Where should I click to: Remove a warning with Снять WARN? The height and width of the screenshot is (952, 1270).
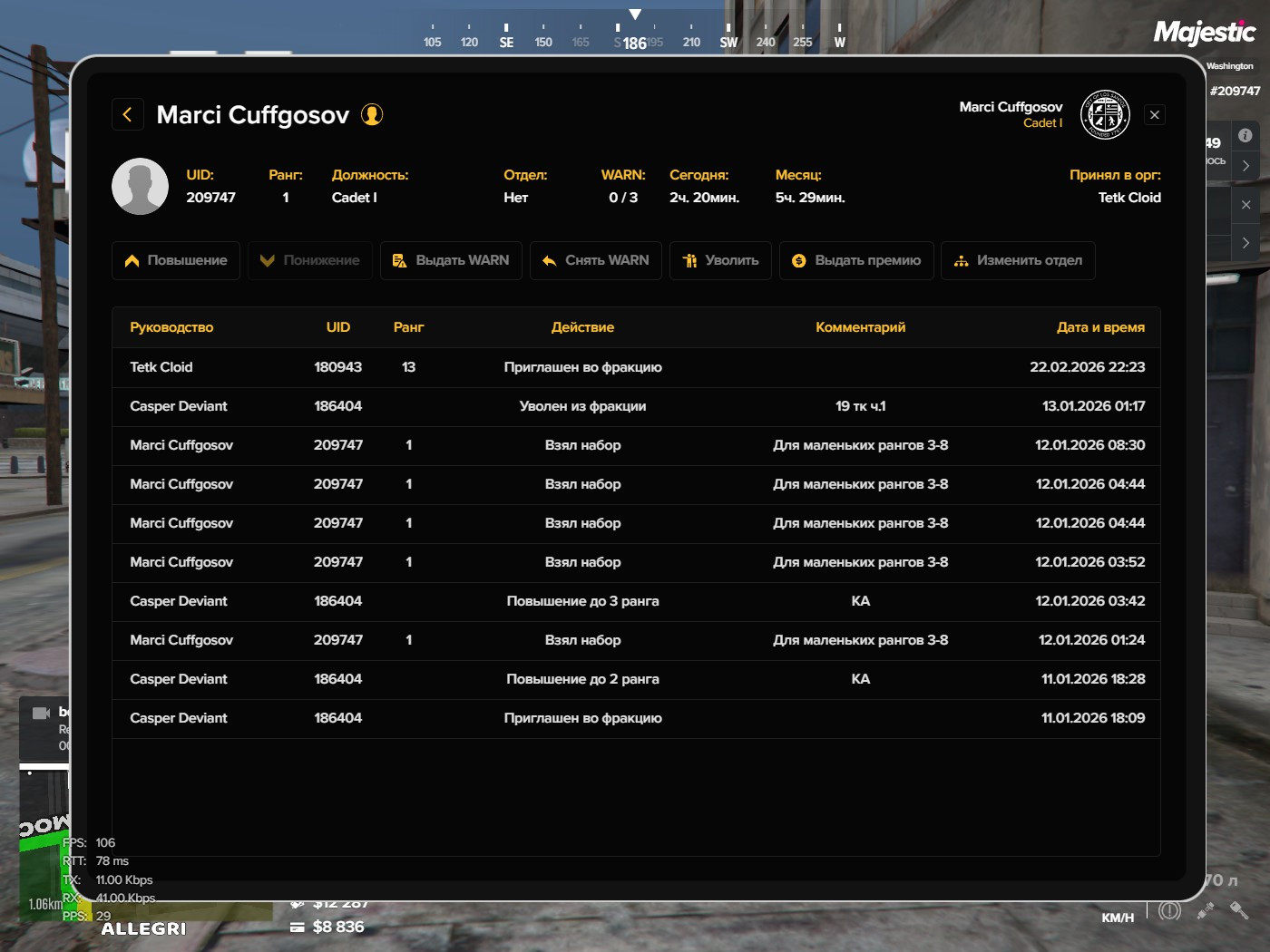point(596,260)
